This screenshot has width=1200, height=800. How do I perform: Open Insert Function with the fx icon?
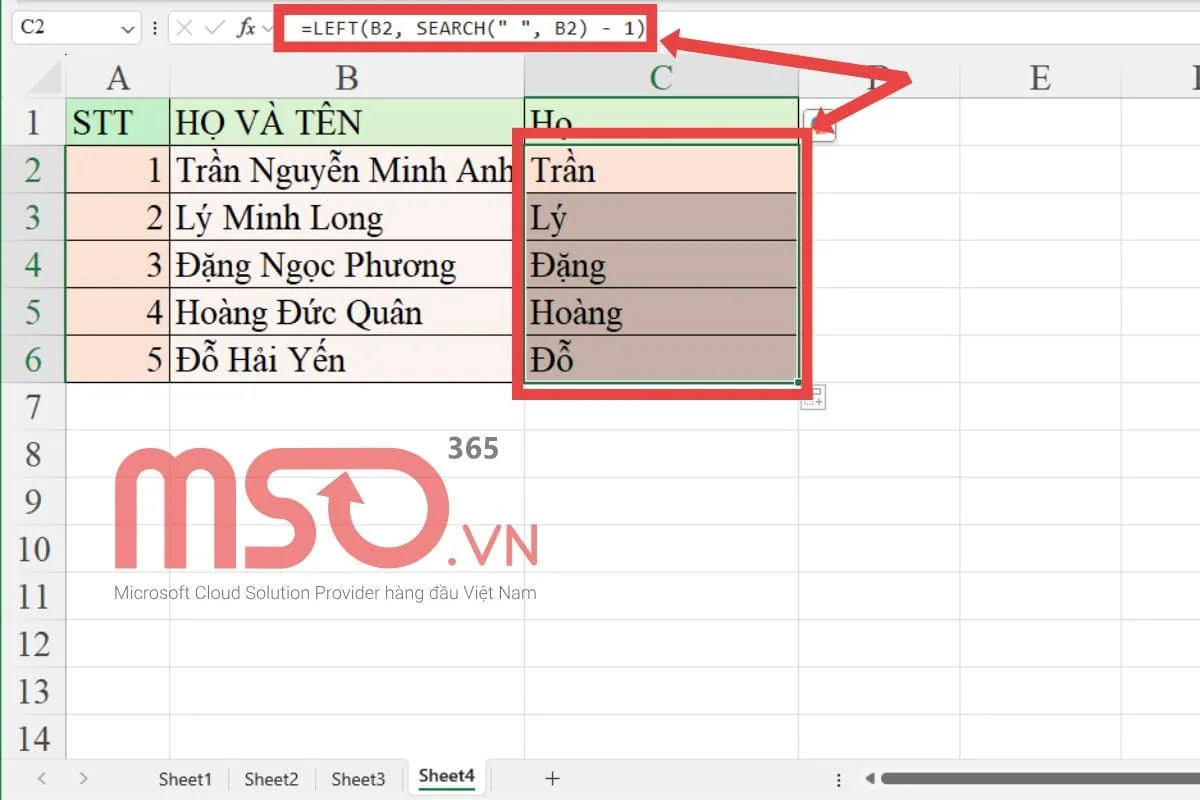(246, 27)
